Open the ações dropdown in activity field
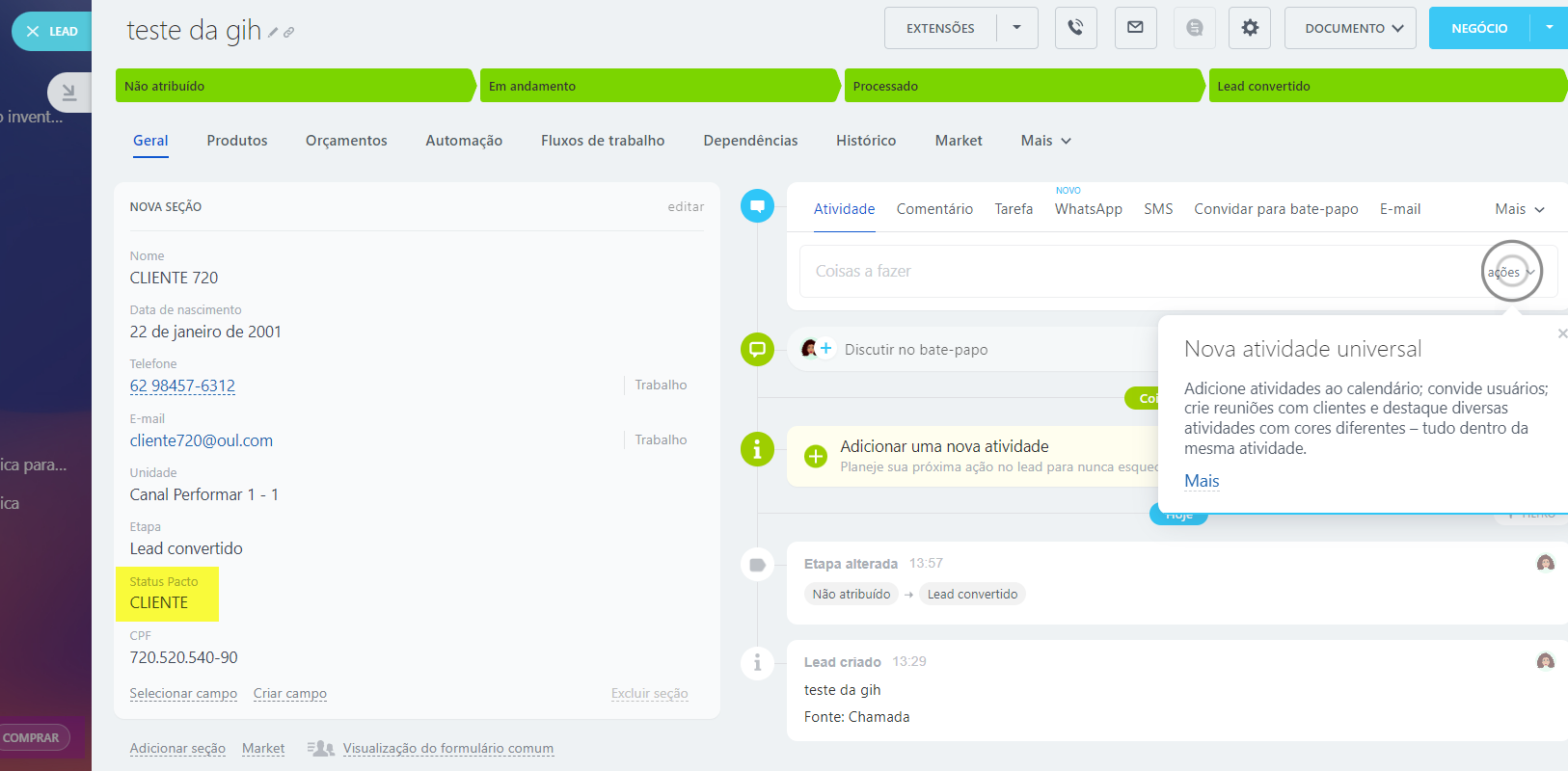1568x771 pixels. [x=1510, y=272]
